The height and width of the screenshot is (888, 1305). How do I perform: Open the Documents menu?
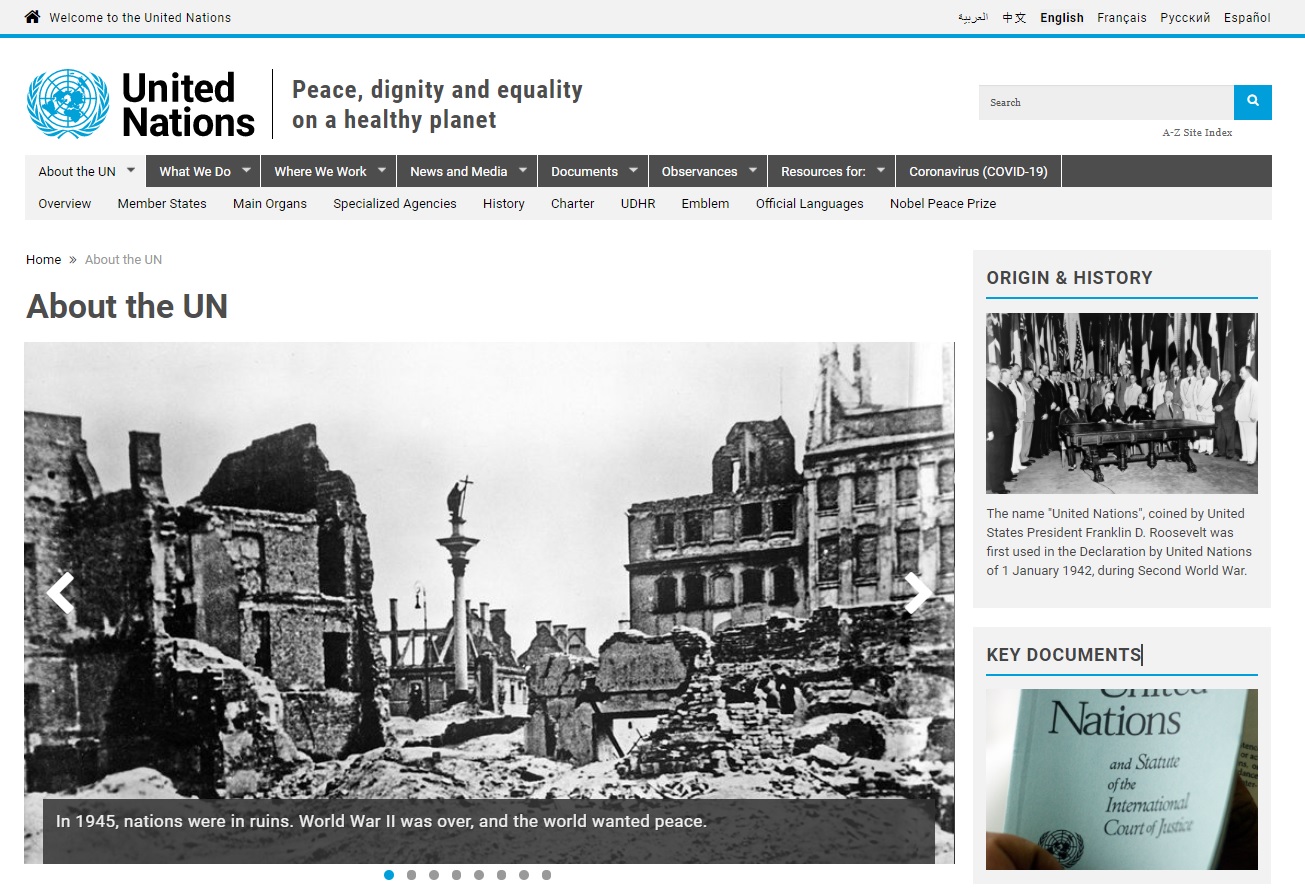[x=584, y=171]
